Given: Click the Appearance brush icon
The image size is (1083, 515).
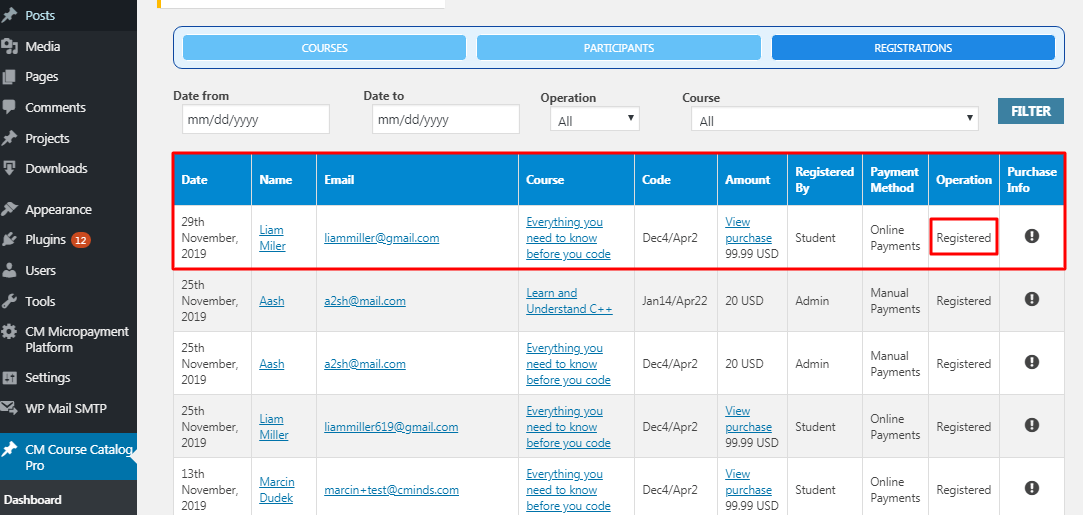Looking at the screenshot, I should (10, 209).
